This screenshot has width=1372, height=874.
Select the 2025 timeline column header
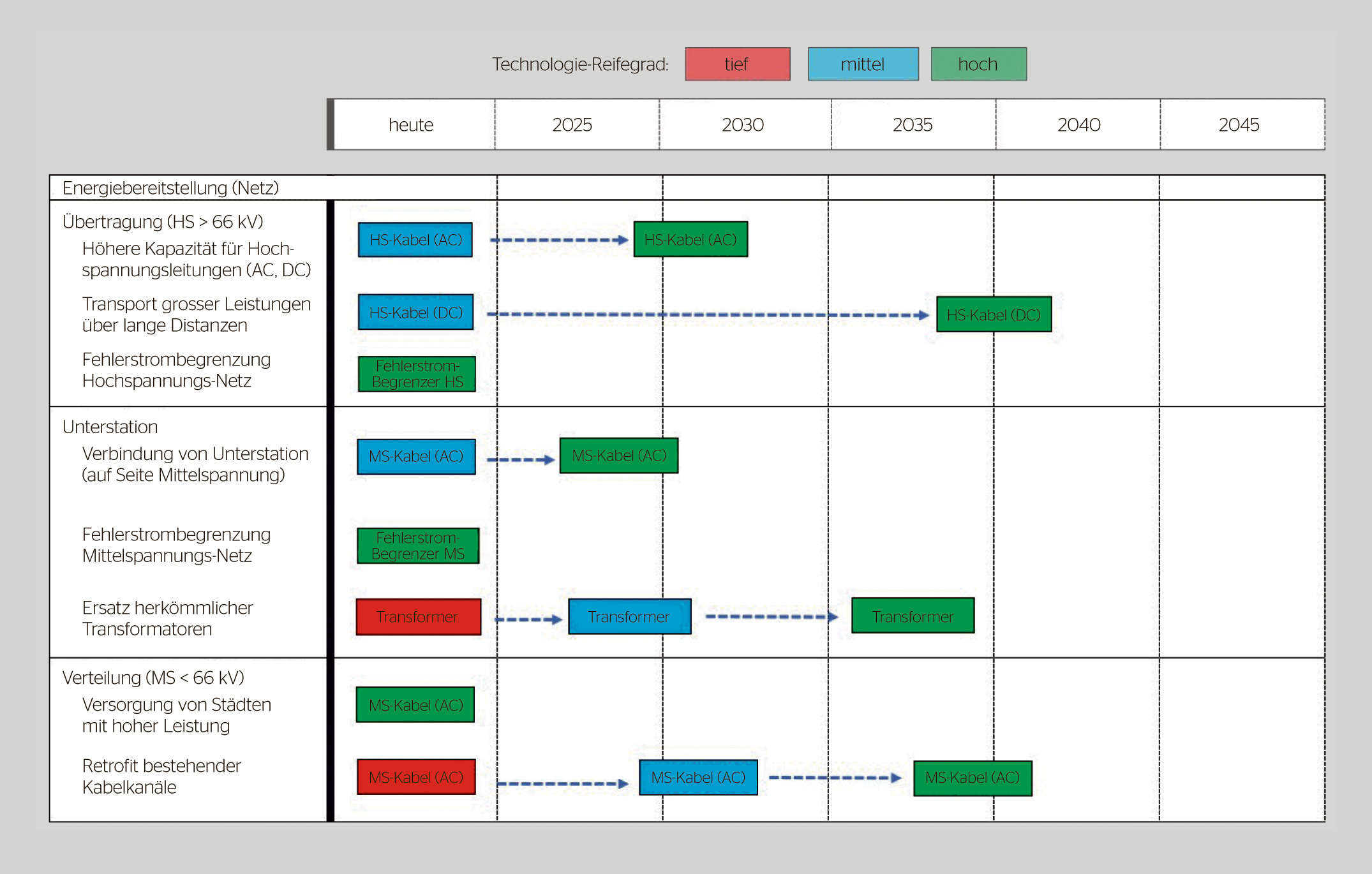click(572, 125)
